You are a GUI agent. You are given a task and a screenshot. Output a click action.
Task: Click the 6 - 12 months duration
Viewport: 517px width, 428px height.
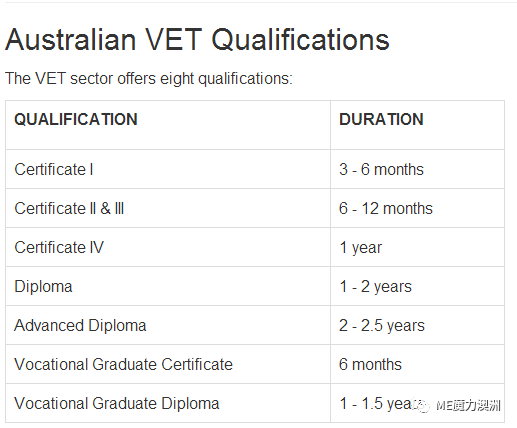tap(386, 208)
